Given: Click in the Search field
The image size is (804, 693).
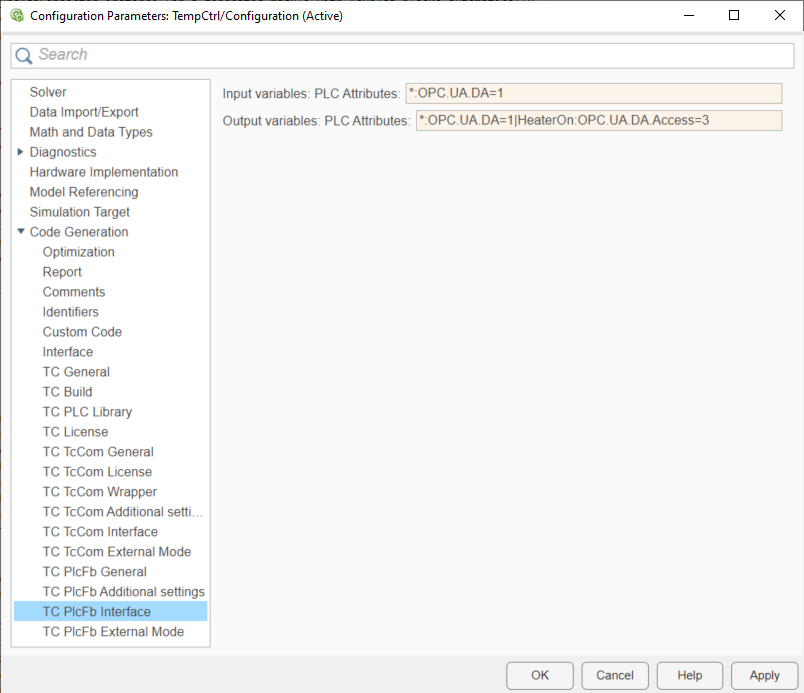Looking at the screenshot, I should tap(403, 55).
